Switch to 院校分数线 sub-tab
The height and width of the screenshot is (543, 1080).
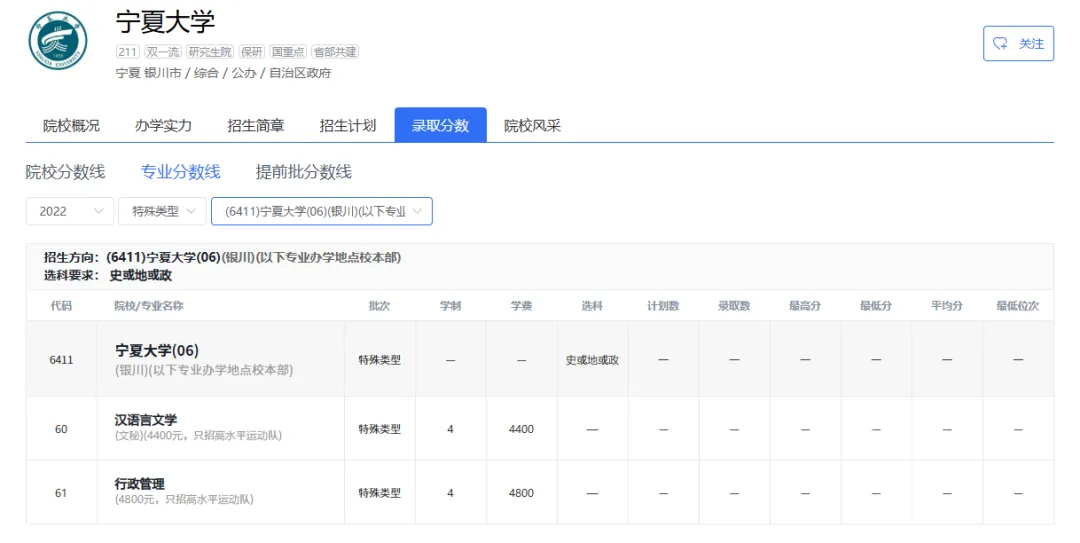tap(65, 172)
